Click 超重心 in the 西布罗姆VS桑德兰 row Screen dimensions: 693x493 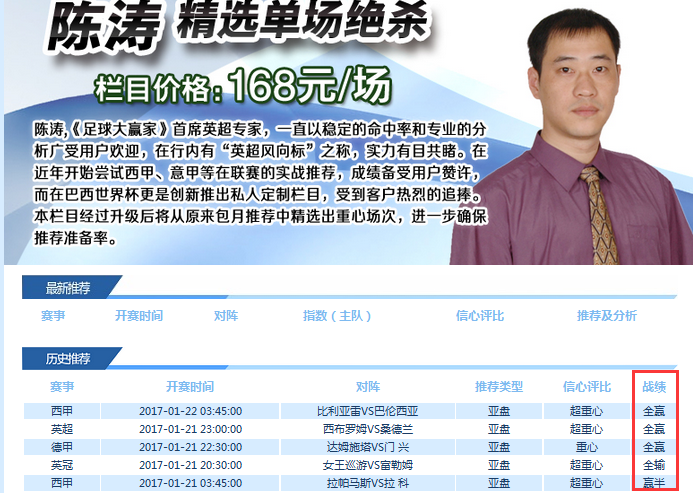coord(586,429)
